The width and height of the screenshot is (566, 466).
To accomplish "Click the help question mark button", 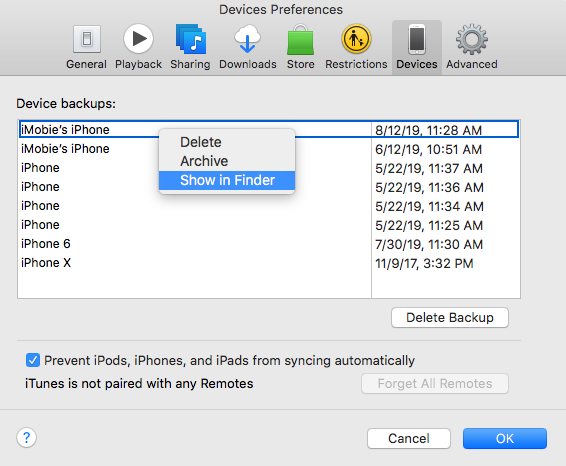I will click(26, 437).
